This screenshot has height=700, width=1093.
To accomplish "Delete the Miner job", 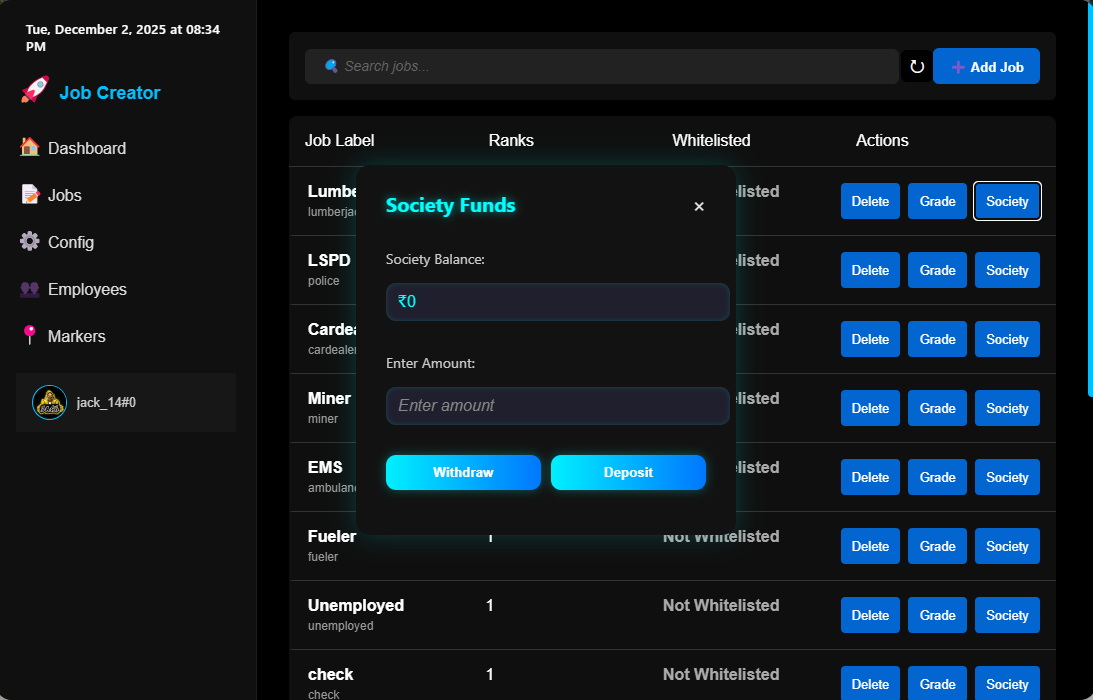I will (870, 408).
